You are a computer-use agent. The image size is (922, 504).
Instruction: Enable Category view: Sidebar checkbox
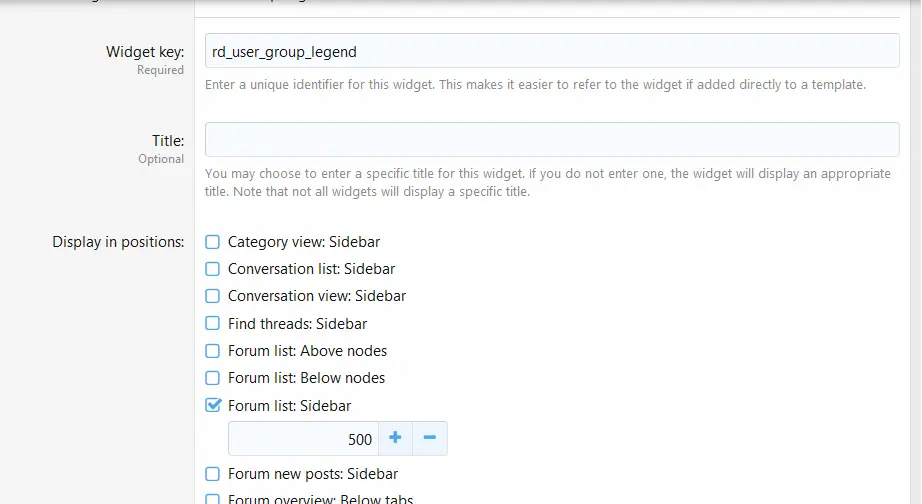click(x=212, y=242)
